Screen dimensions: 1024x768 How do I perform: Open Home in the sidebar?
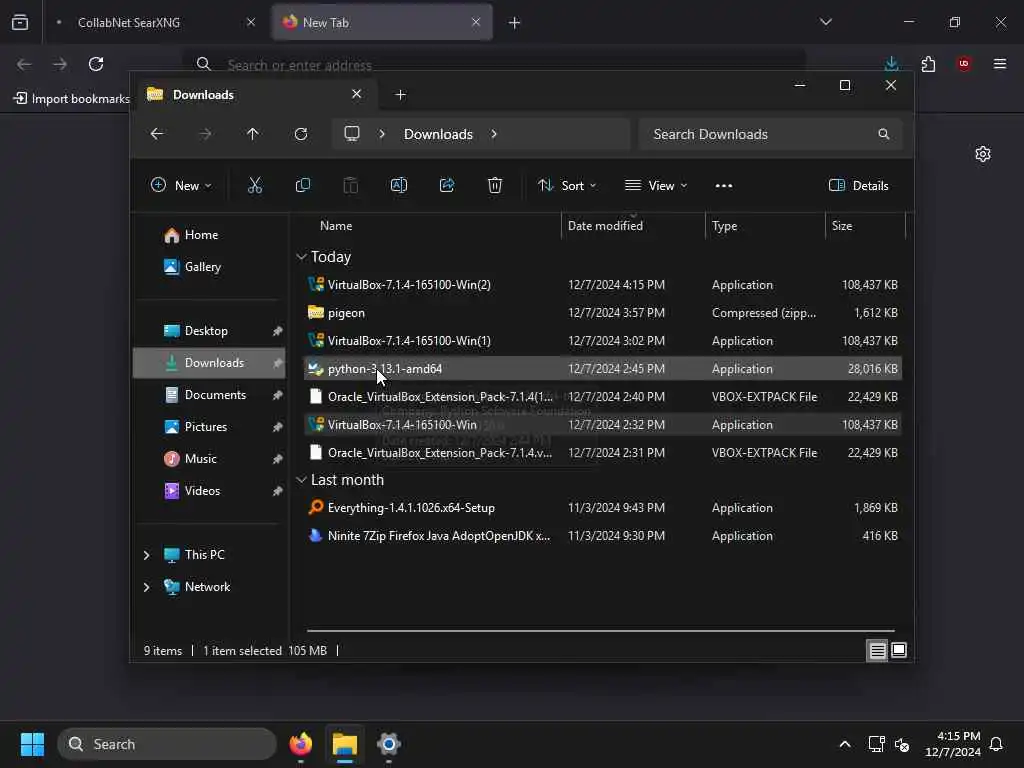point(201,234)
